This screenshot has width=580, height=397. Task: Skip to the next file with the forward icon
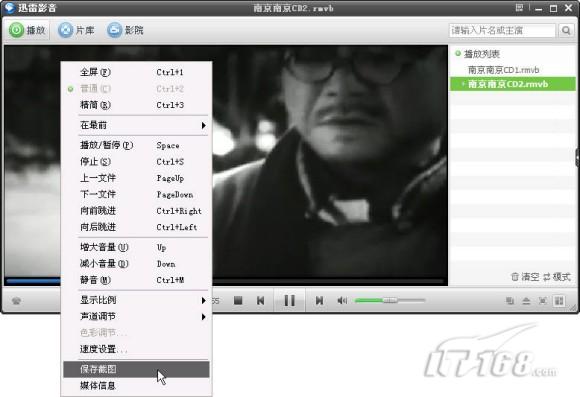319,300
